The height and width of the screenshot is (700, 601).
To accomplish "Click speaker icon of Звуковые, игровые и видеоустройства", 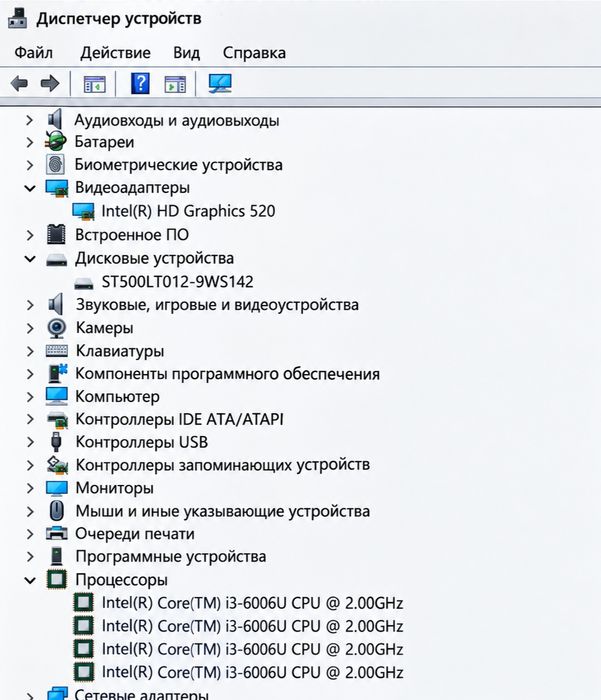I will click(56, 304).
